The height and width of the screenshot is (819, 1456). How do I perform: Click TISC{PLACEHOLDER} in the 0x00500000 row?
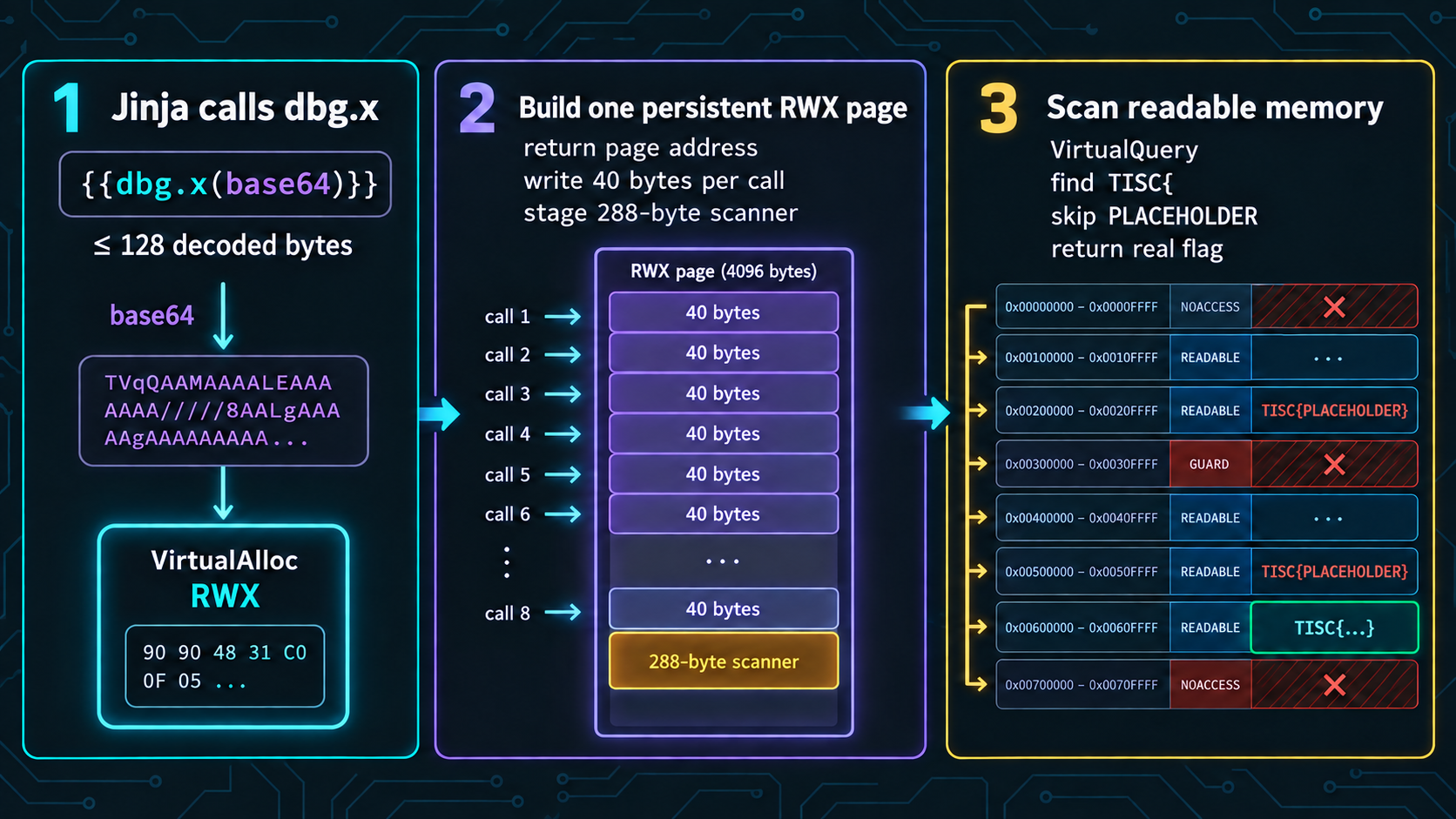click(x=1335, y=572)
